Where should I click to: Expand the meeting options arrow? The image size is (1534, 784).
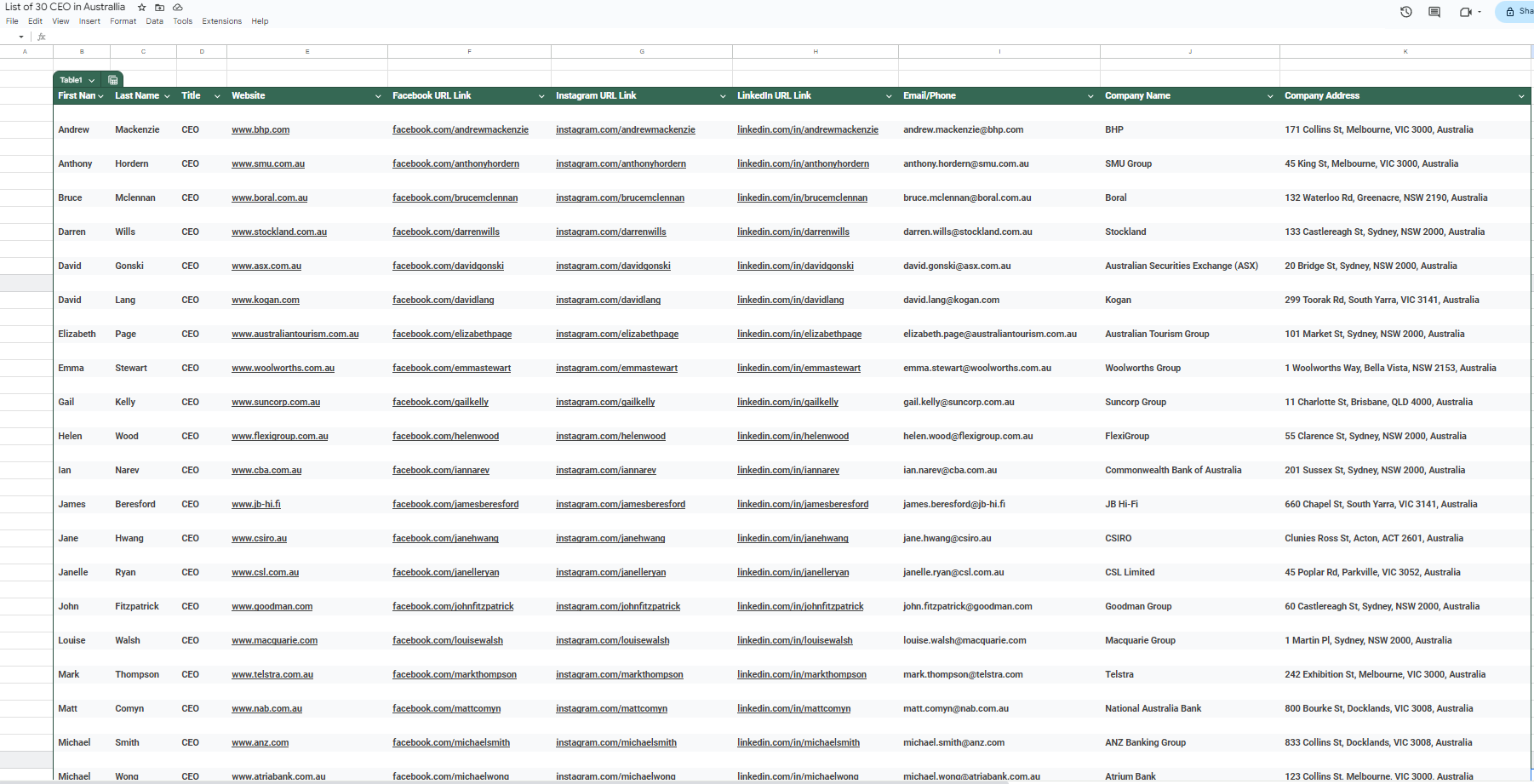coord(1480,12)
